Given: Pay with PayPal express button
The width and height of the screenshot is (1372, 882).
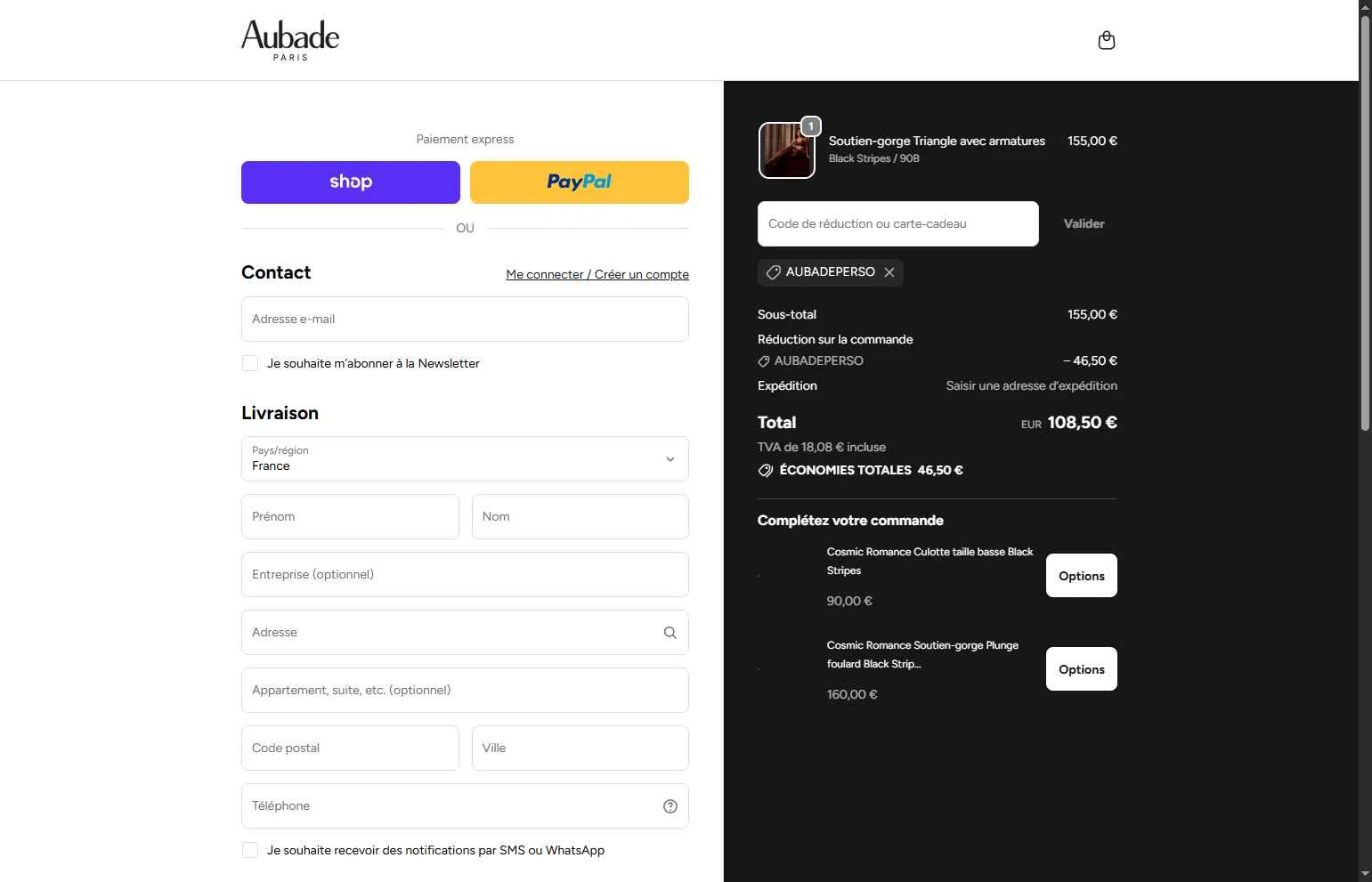Looking at the screenshot, I should click(x=580, y=182).
